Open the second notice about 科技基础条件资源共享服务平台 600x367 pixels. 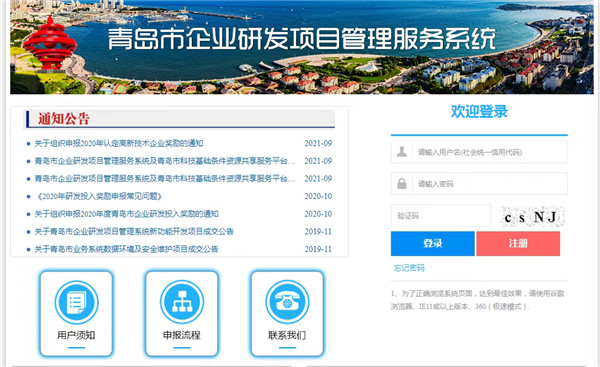point(165,161)
